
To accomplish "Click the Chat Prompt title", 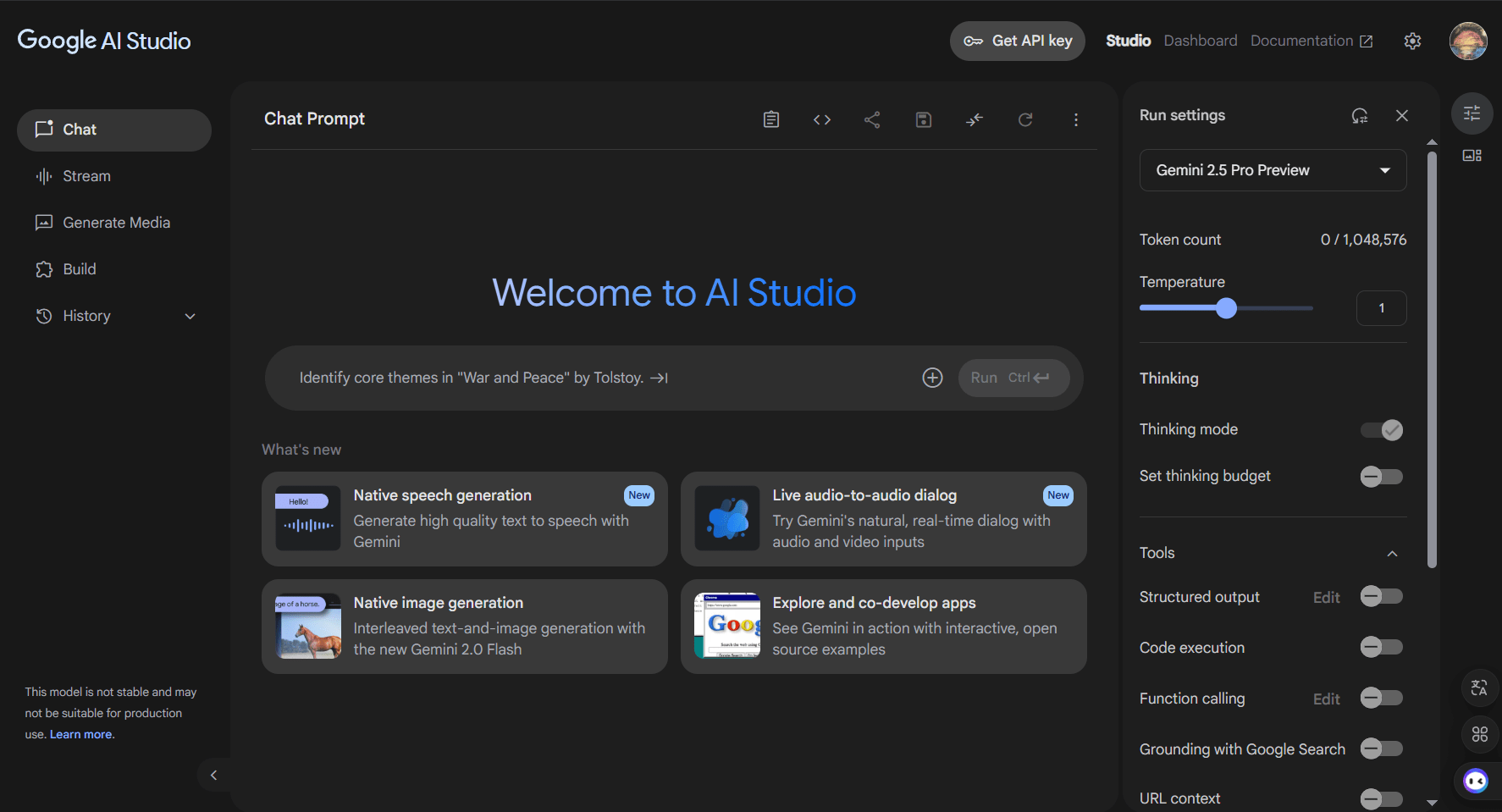I will [314, 119].
